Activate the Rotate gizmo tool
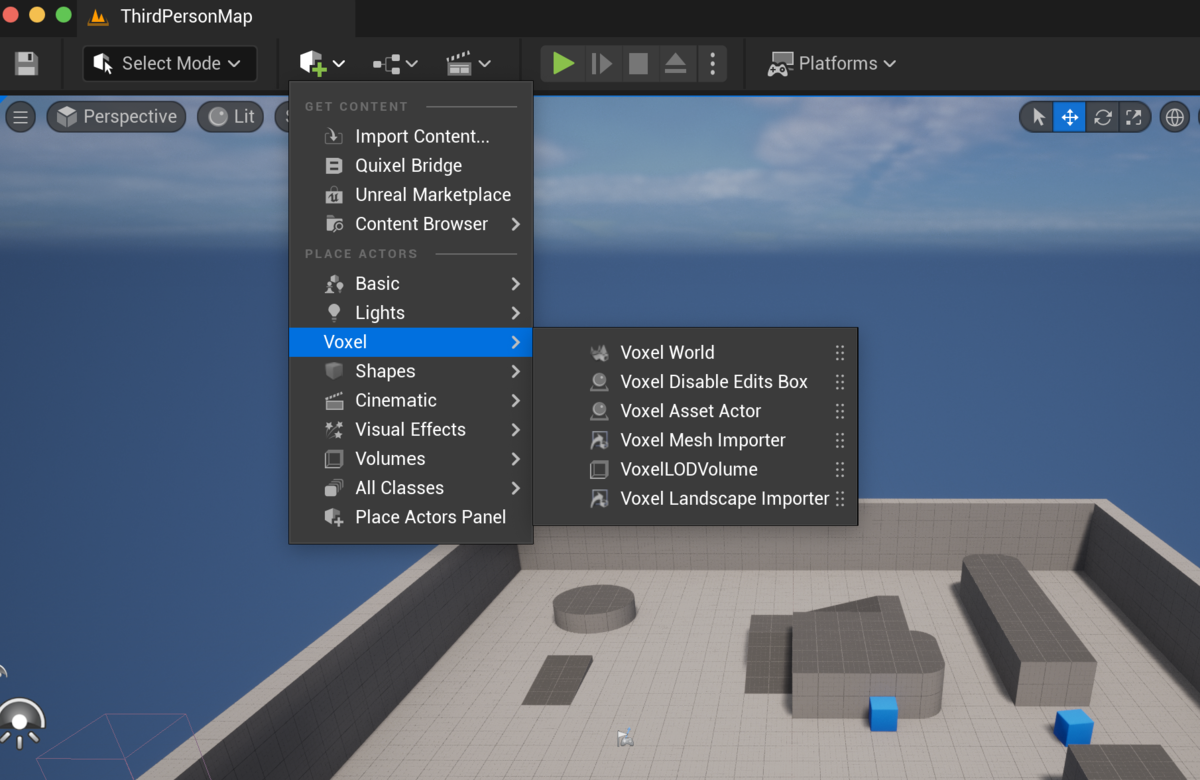Image resolution: width=1200 pixels, height=780 pixels. pos(1102,117)
